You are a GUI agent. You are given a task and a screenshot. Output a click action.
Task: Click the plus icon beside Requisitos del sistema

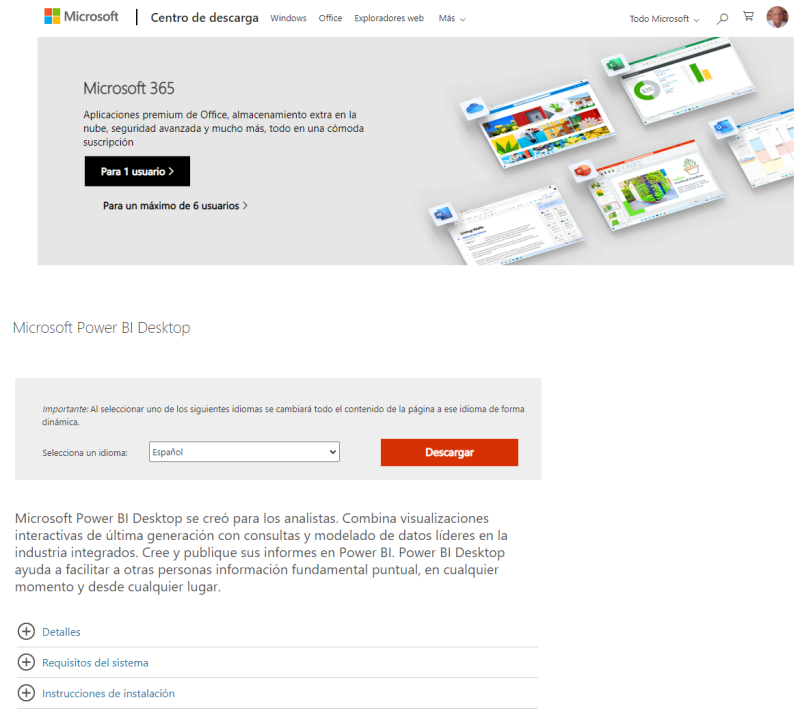(24, 662)
